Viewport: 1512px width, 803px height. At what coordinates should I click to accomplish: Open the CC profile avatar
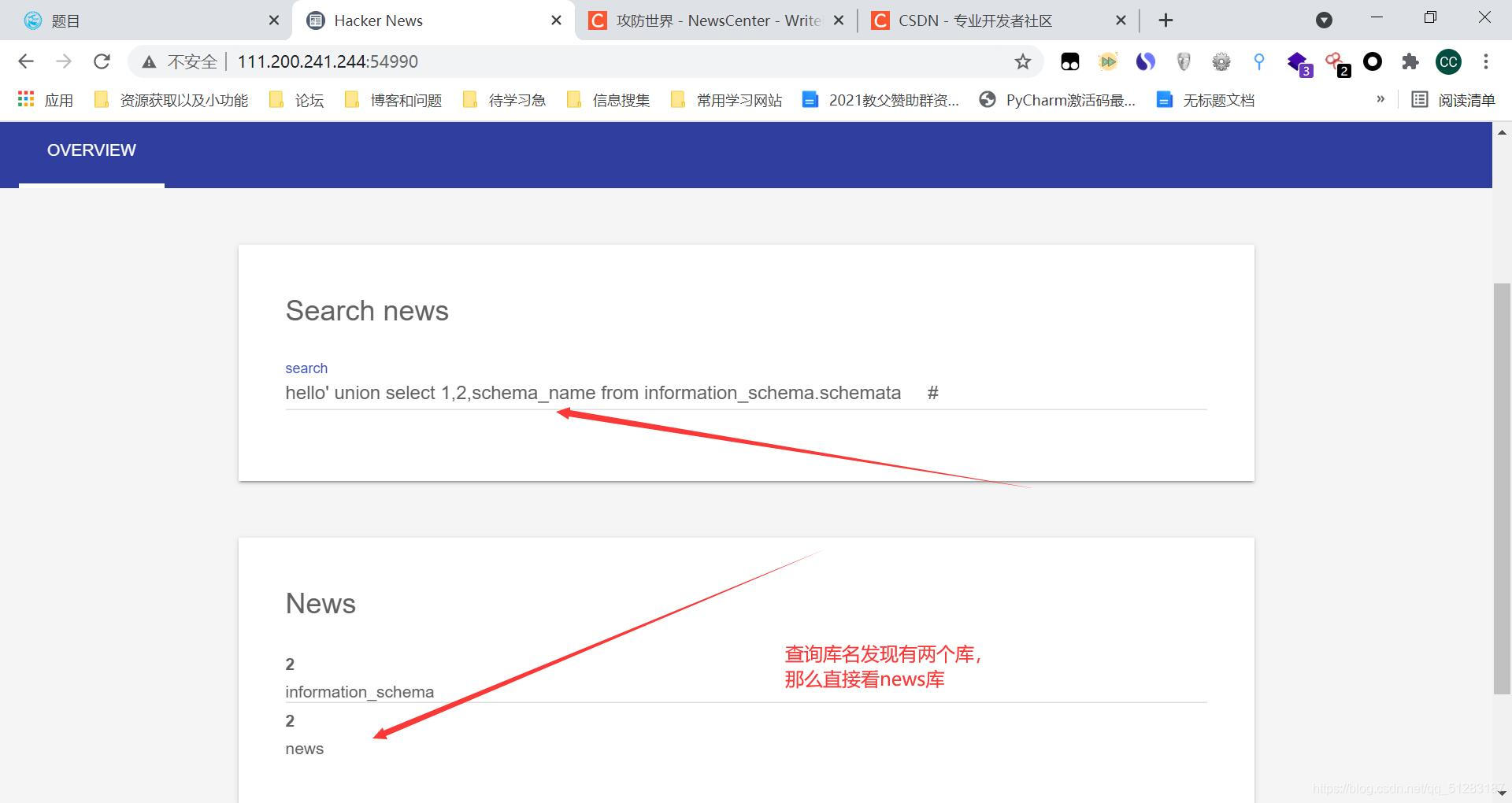point(1448,61)
